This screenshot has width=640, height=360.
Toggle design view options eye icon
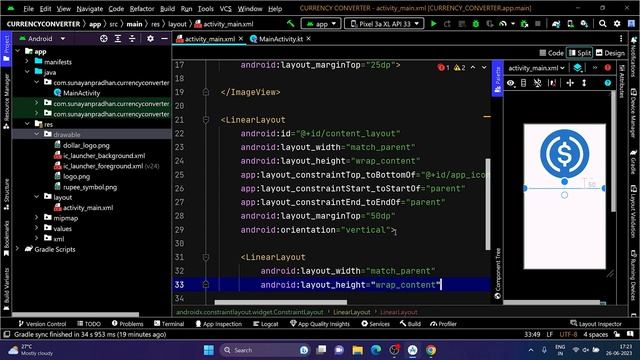tap(511, 83)
